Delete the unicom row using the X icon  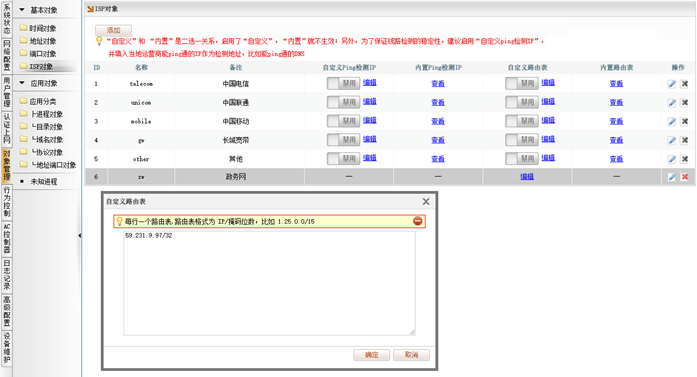(x=685, y=102)
